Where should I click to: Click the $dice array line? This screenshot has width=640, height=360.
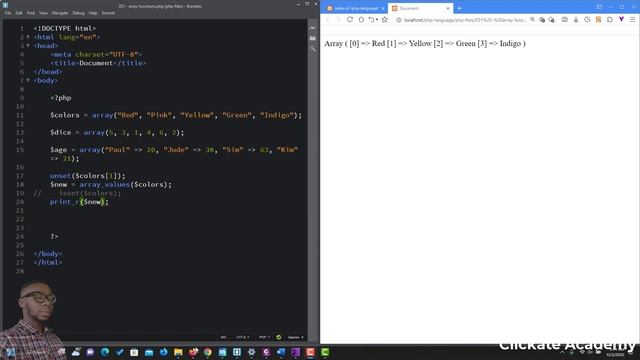[x=117, y=133]
